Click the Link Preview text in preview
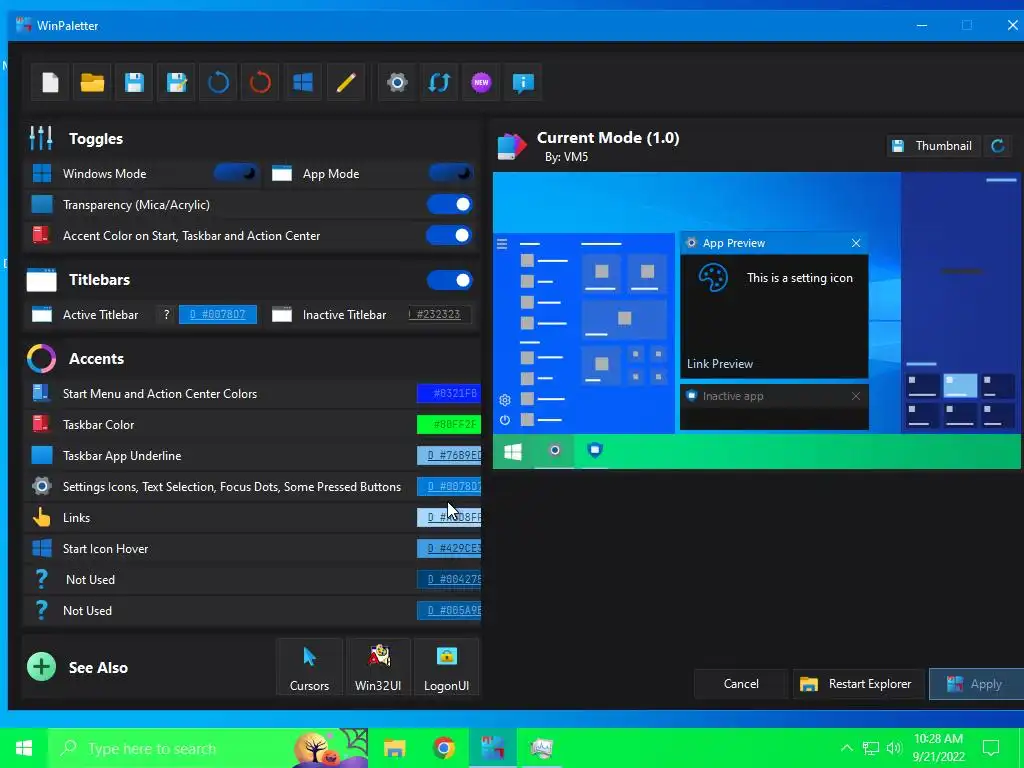 tap(720, 364)
